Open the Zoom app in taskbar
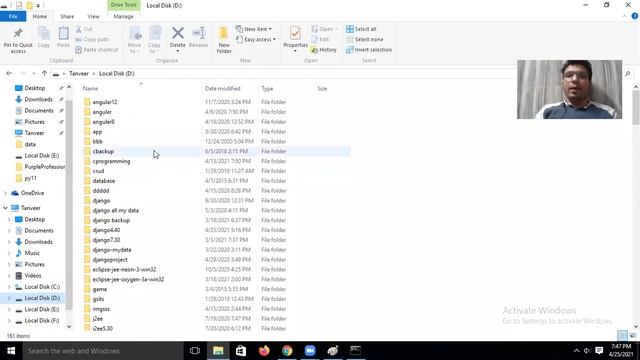640x360 pixels. pos(310,351)
